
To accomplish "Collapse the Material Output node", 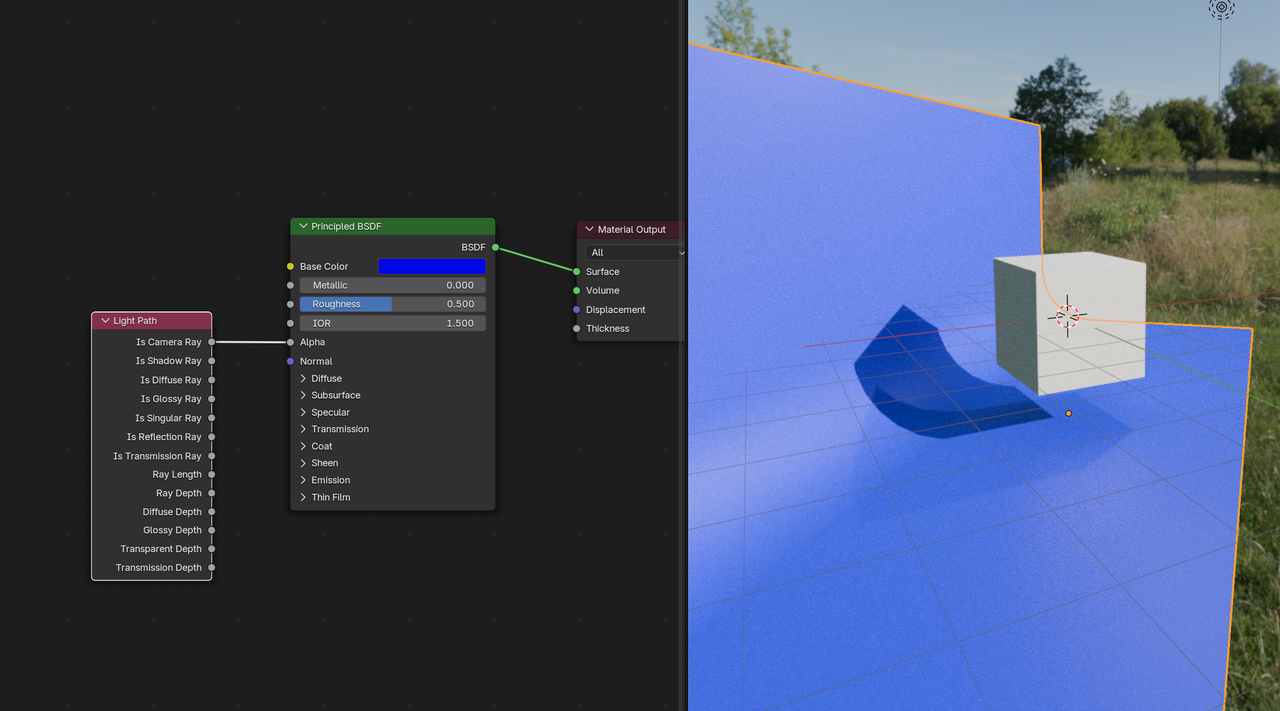I will 590,230.
